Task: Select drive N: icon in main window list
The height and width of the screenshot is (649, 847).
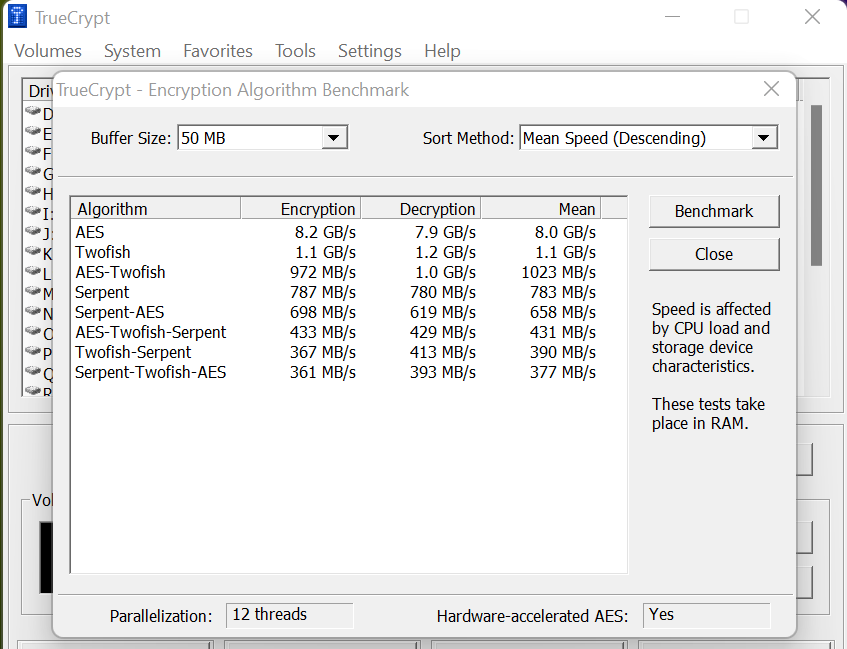Action: click(33, 312)
